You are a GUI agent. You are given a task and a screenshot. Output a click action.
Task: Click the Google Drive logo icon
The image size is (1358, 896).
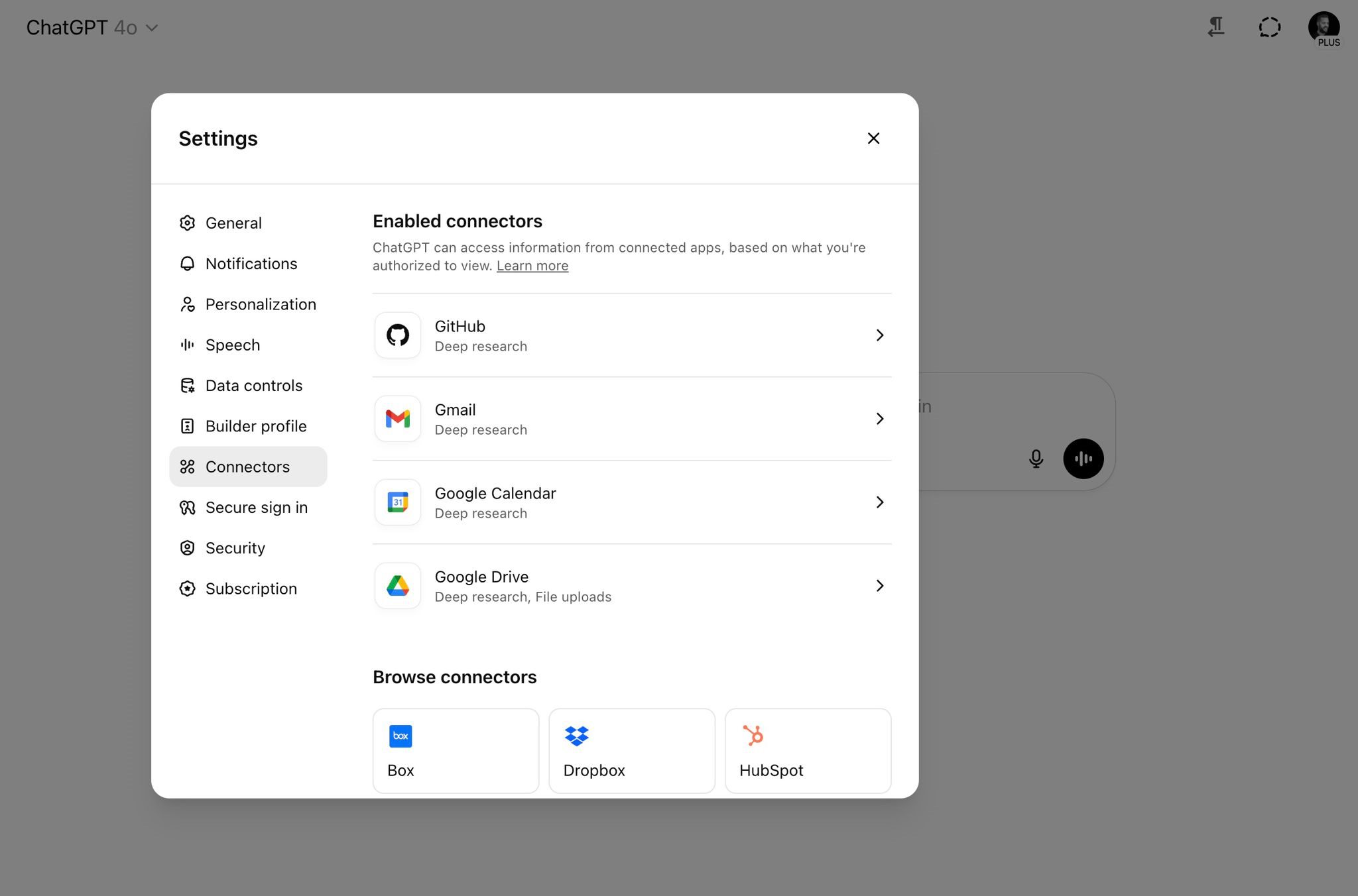click(x=398, y=586)
